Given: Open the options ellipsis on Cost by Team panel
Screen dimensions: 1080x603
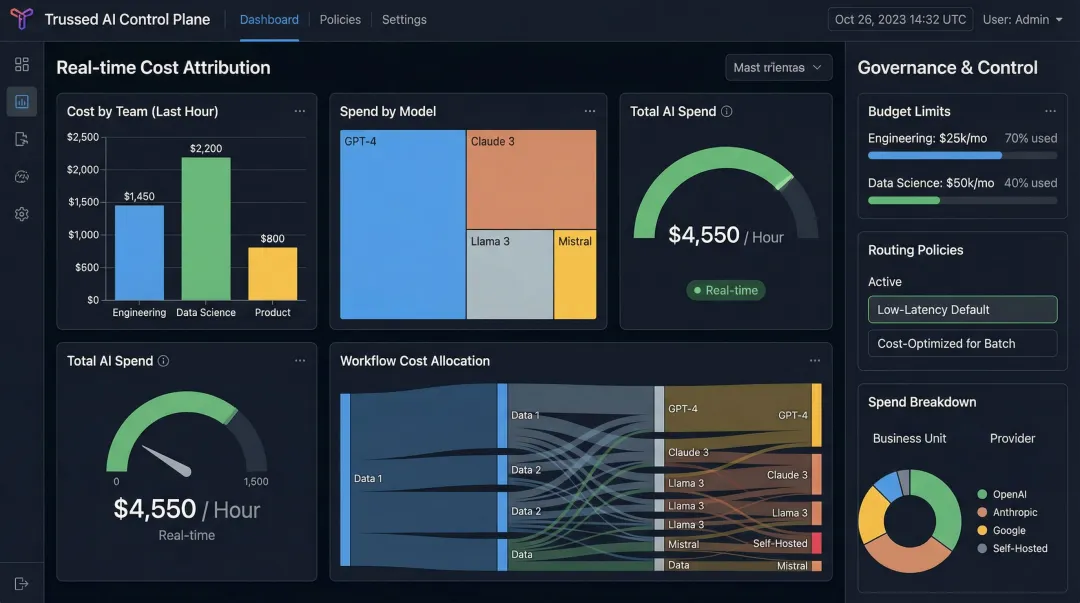Looking at the screenshot, I should 300,111.
